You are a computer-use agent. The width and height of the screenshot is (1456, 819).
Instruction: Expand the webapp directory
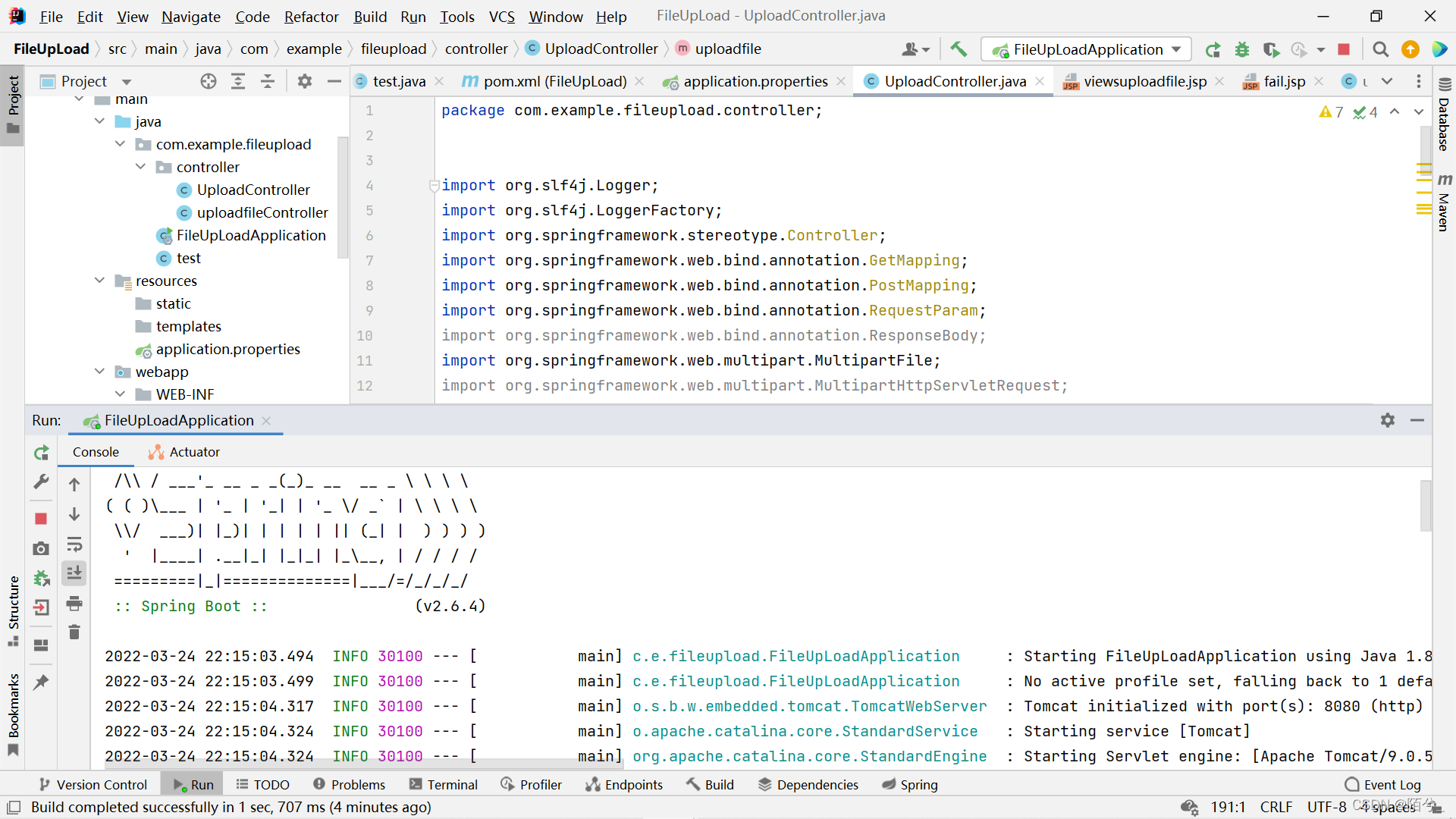[x=100, y=371]
